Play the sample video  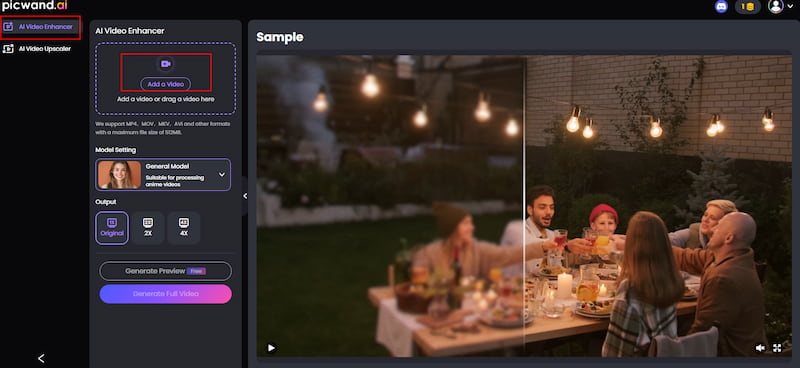click(271, 348)
